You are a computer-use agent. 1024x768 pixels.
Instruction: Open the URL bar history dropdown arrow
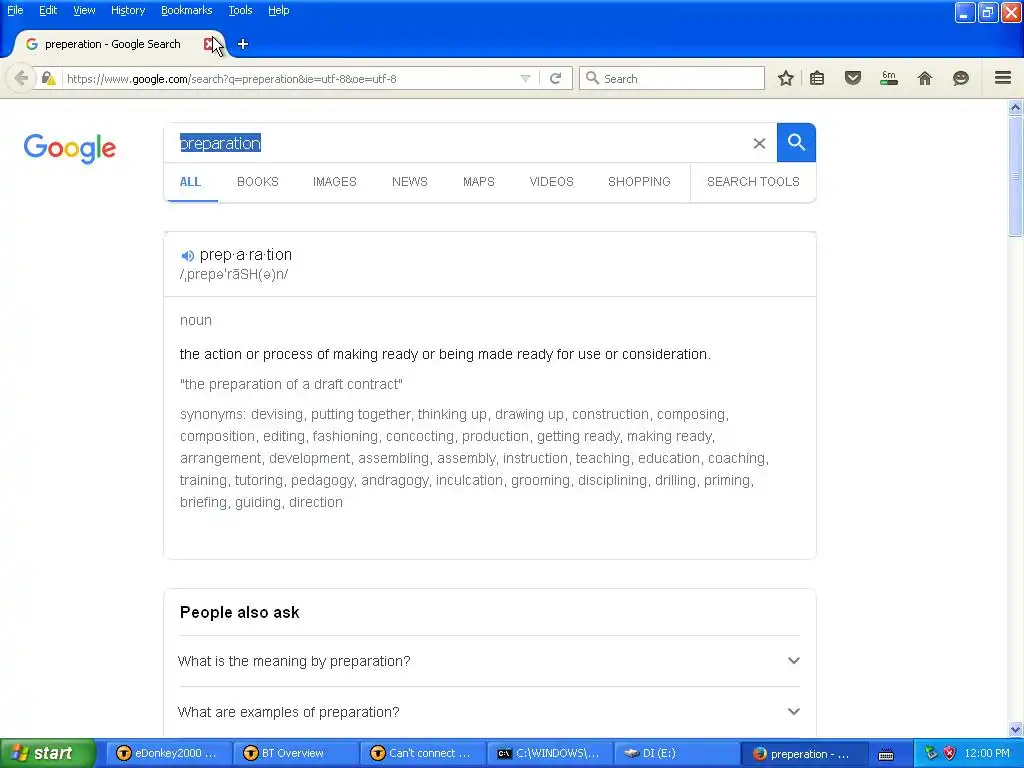coord(525,78)
